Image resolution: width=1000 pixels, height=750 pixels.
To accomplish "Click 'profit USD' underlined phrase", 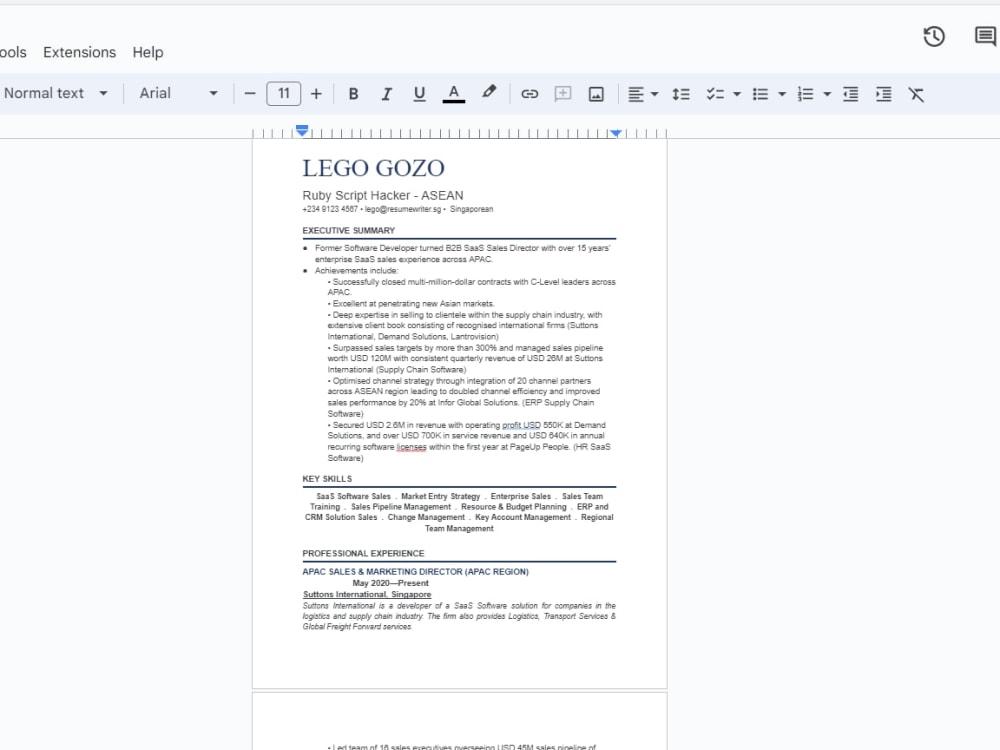I will tap(521, 425).
